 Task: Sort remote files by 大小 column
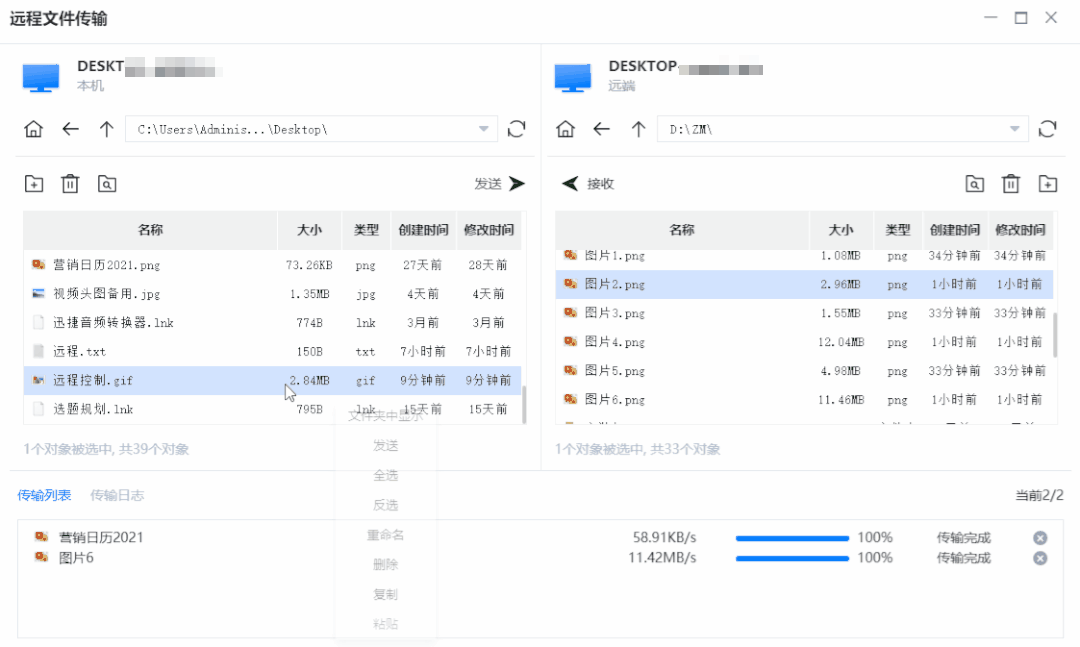point(841,230)
